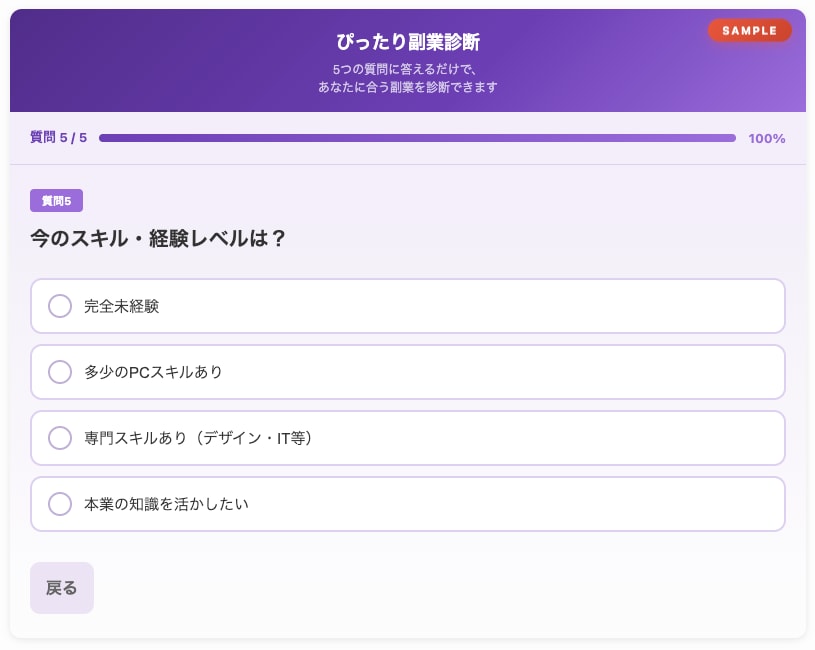Click the 質問5 purple label tag
This screenshot has width=815, height=650.
pyautogui.click(x=57, y=201)
